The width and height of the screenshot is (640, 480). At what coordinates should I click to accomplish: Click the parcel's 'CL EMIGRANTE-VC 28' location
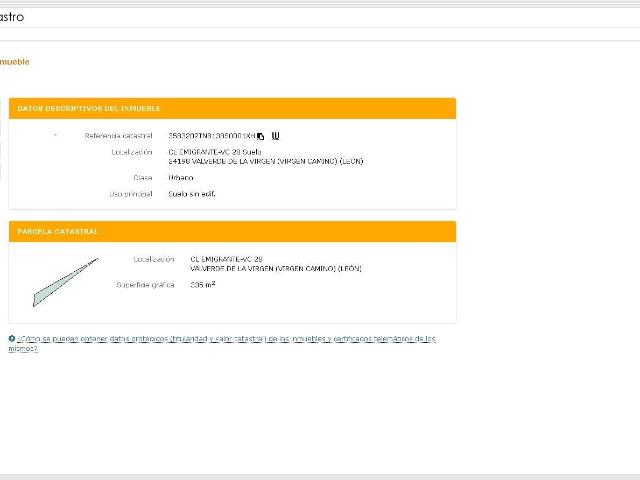point(226,259)
